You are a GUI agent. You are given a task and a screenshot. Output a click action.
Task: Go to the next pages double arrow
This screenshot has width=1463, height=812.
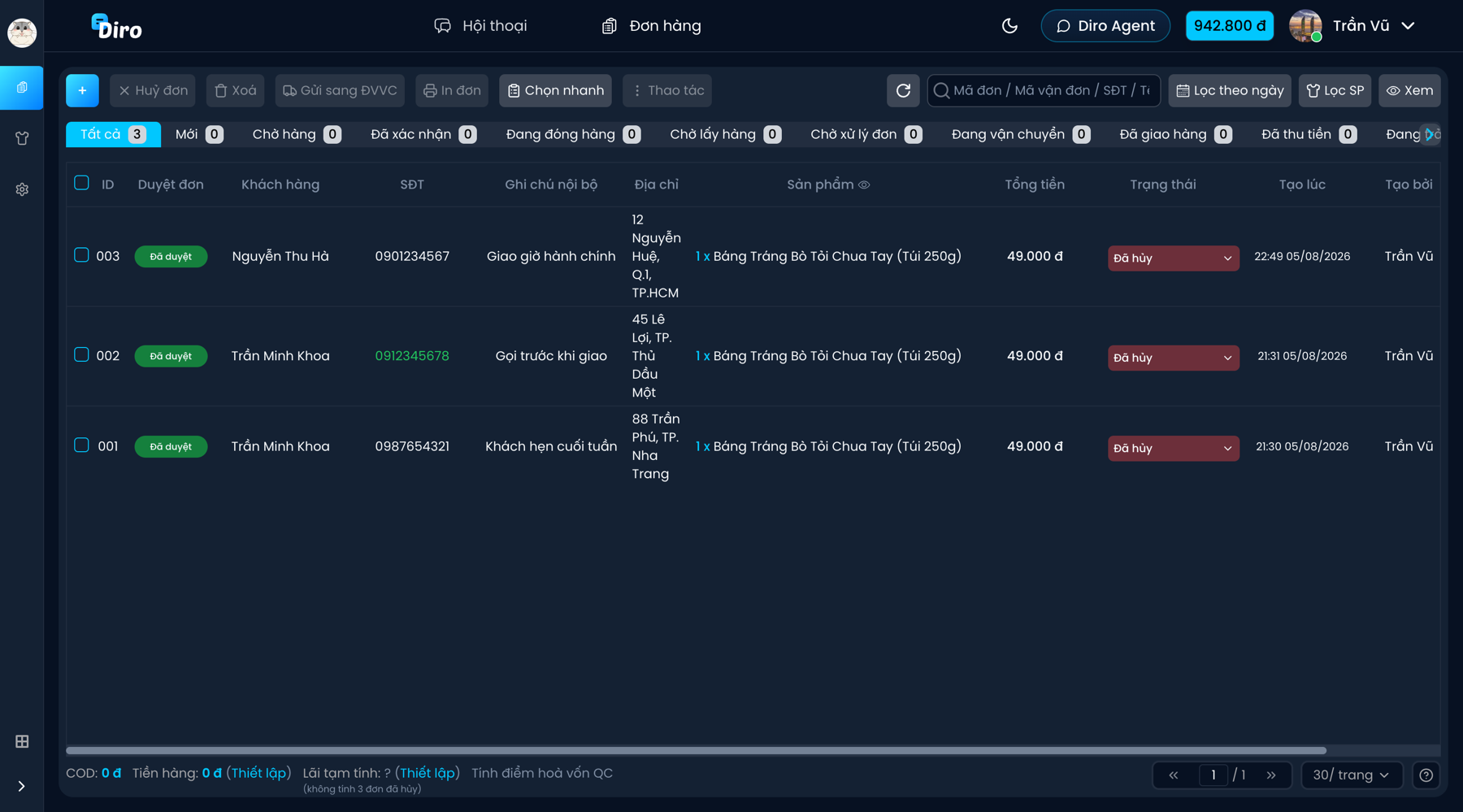tap(1271, 775)
